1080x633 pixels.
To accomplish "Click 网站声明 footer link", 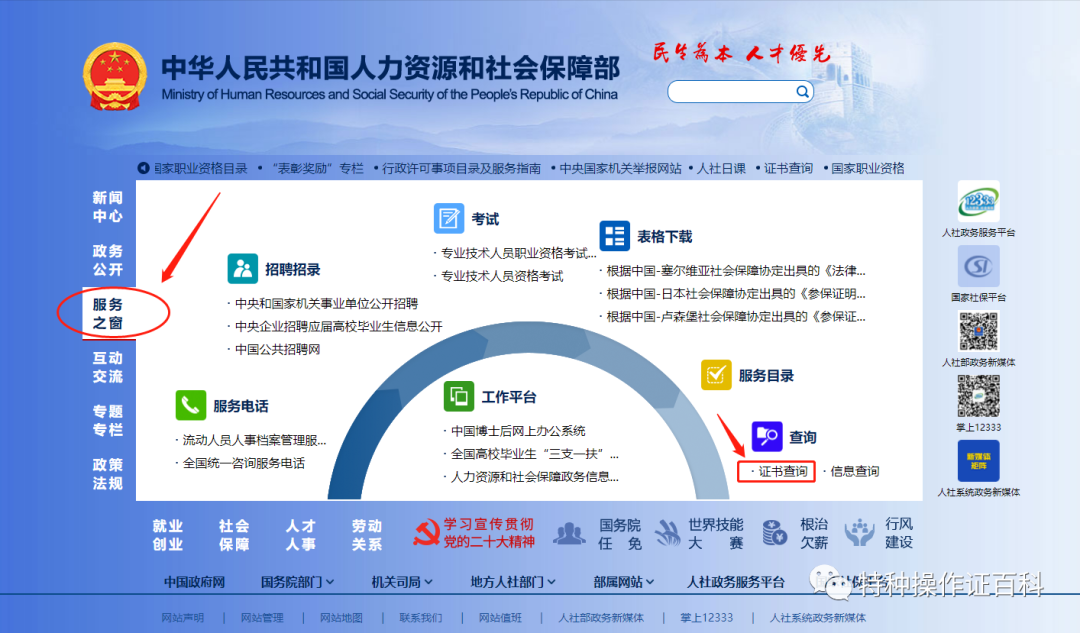I will (183, 618).
